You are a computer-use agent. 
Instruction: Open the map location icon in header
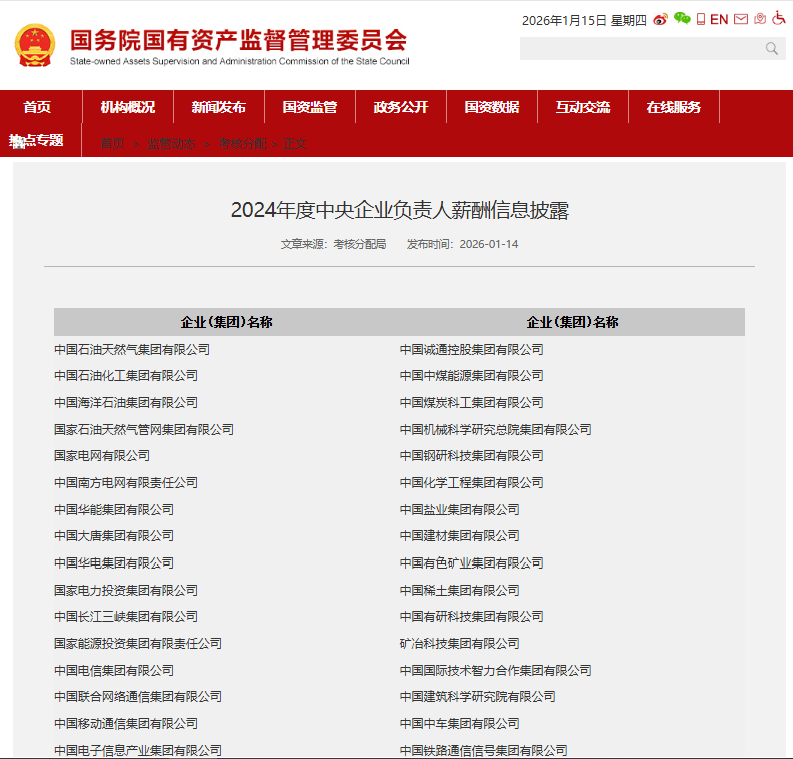point(760,19)
